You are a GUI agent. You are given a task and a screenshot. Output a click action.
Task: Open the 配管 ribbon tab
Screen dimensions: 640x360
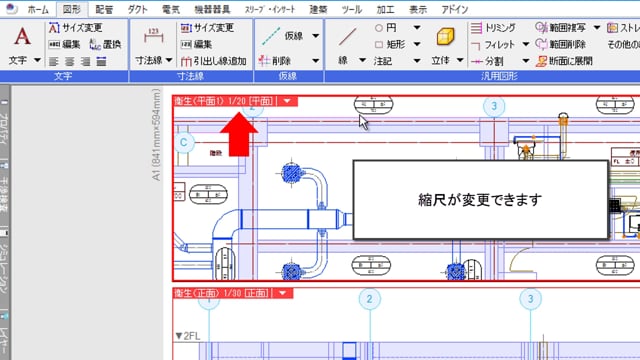click(x=104, y=9)
